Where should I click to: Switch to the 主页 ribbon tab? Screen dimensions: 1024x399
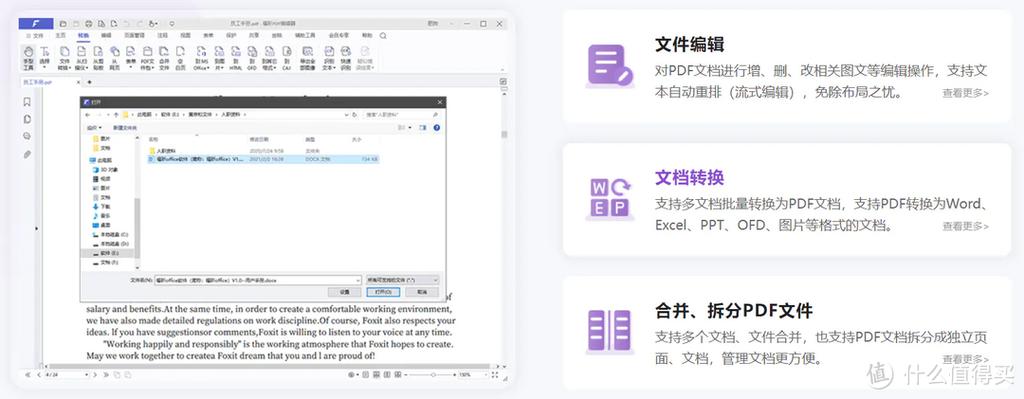point(60,35)
